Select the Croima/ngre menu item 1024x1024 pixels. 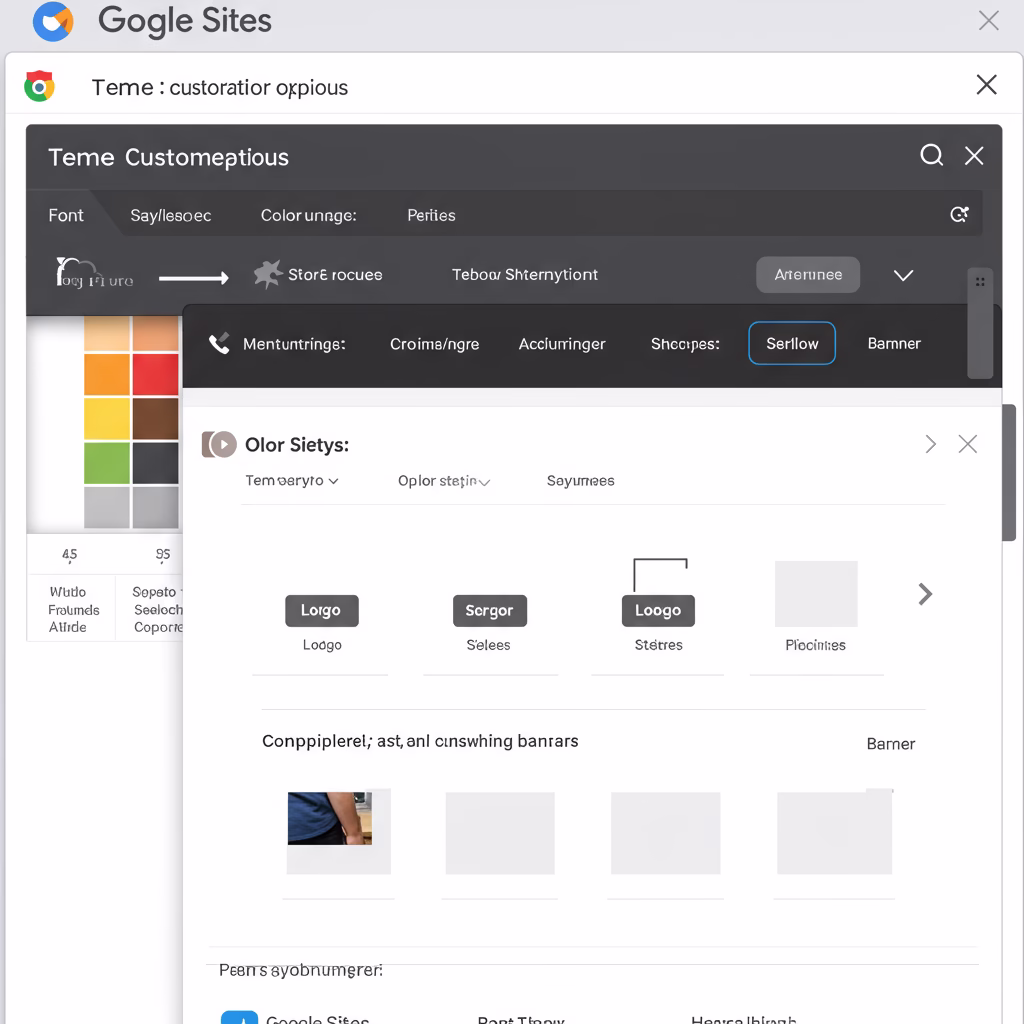pos(434,344)
